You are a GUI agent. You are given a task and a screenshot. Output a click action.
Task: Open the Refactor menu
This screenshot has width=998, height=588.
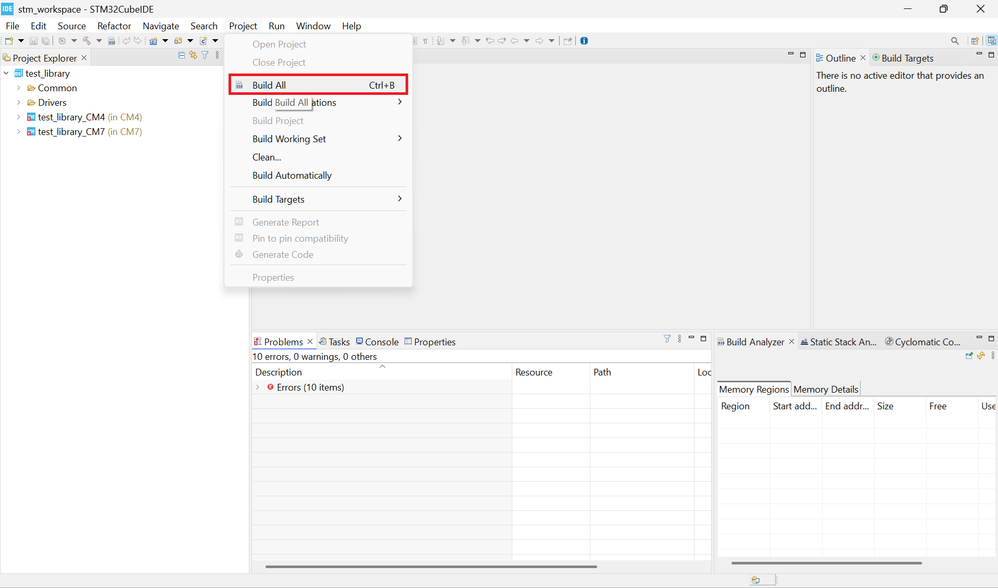[114, 26]
